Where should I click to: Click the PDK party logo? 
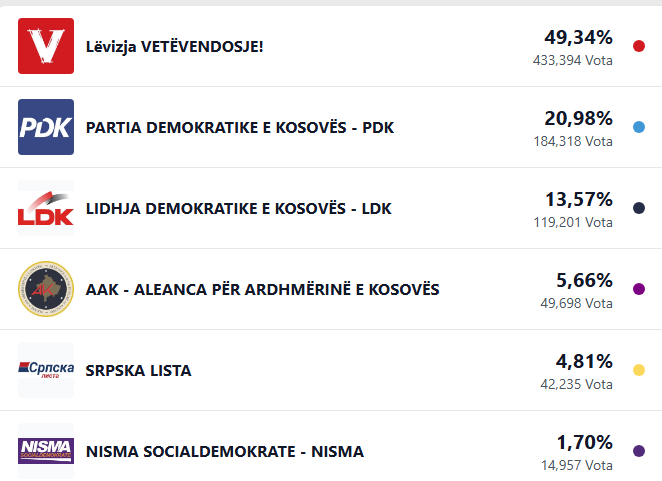46,127
